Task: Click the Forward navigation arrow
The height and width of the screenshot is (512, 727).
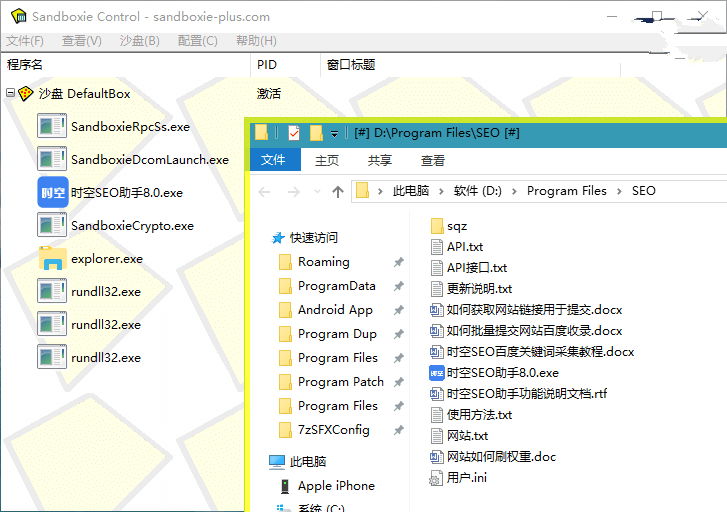Action: click(293, 192)
